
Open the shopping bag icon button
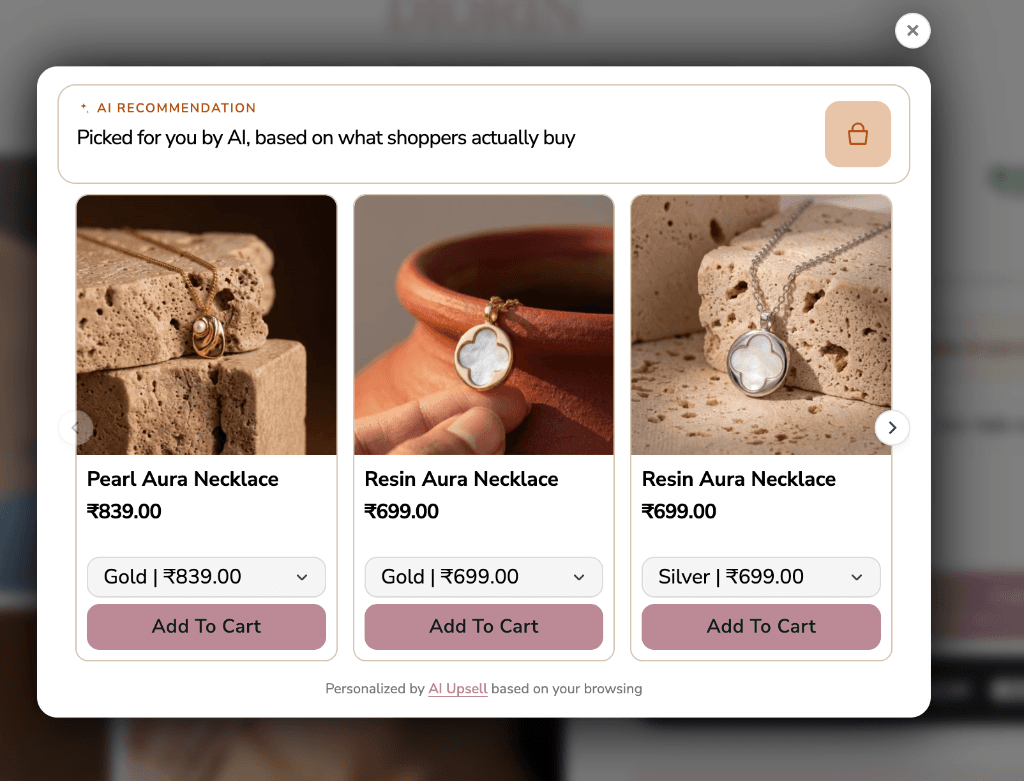857,134
